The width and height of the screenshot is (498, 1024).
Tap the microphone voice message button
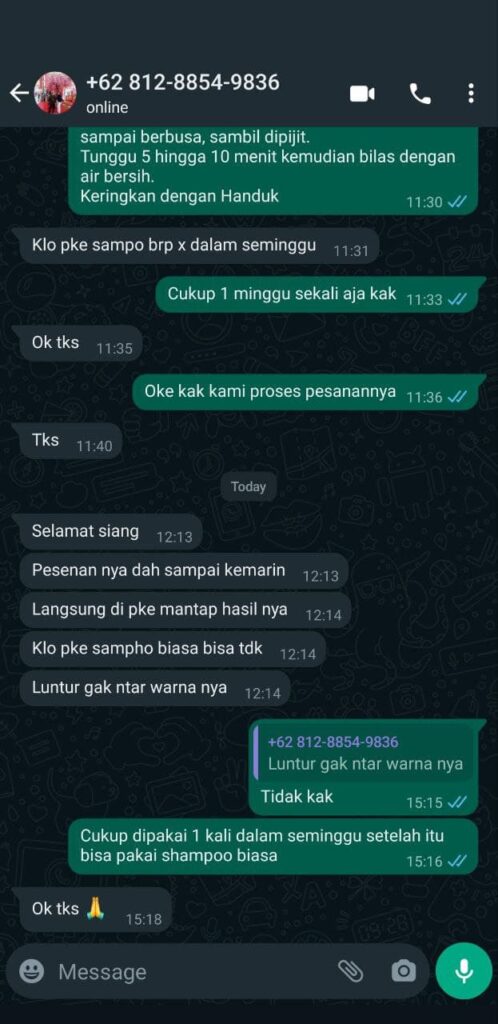coord(464,971)
